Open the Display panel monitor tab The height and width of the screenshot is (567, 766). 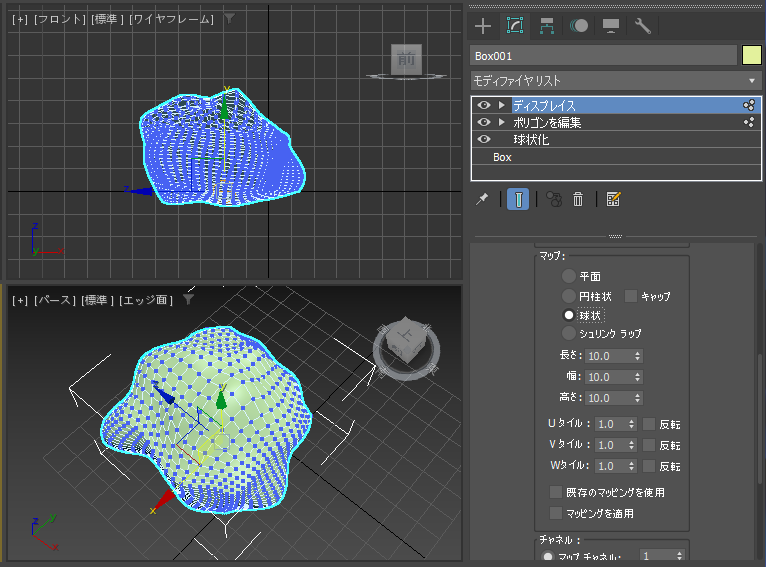pyautogui.click(x=611, y=26)
